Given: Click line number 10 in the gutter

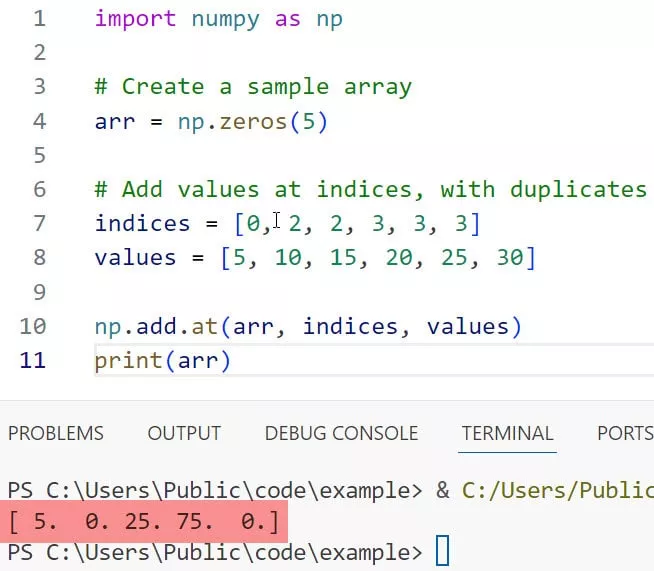Looking at the screenshot, I should click(32, 326).
